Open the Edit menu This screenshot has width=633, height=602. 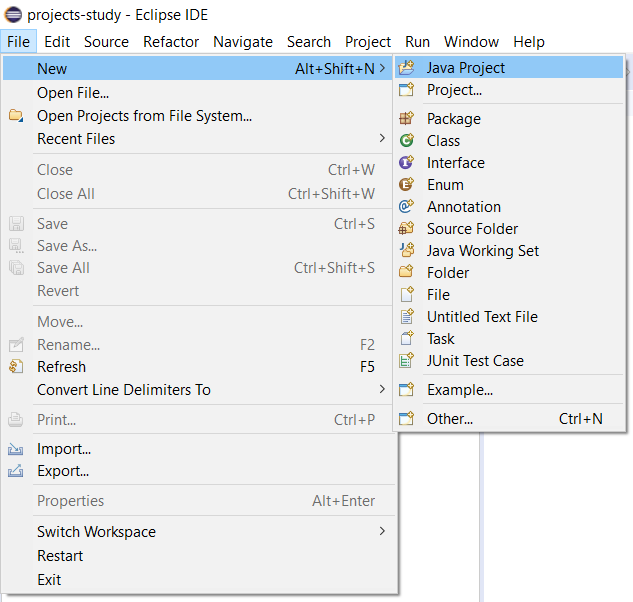pos(57,42)
